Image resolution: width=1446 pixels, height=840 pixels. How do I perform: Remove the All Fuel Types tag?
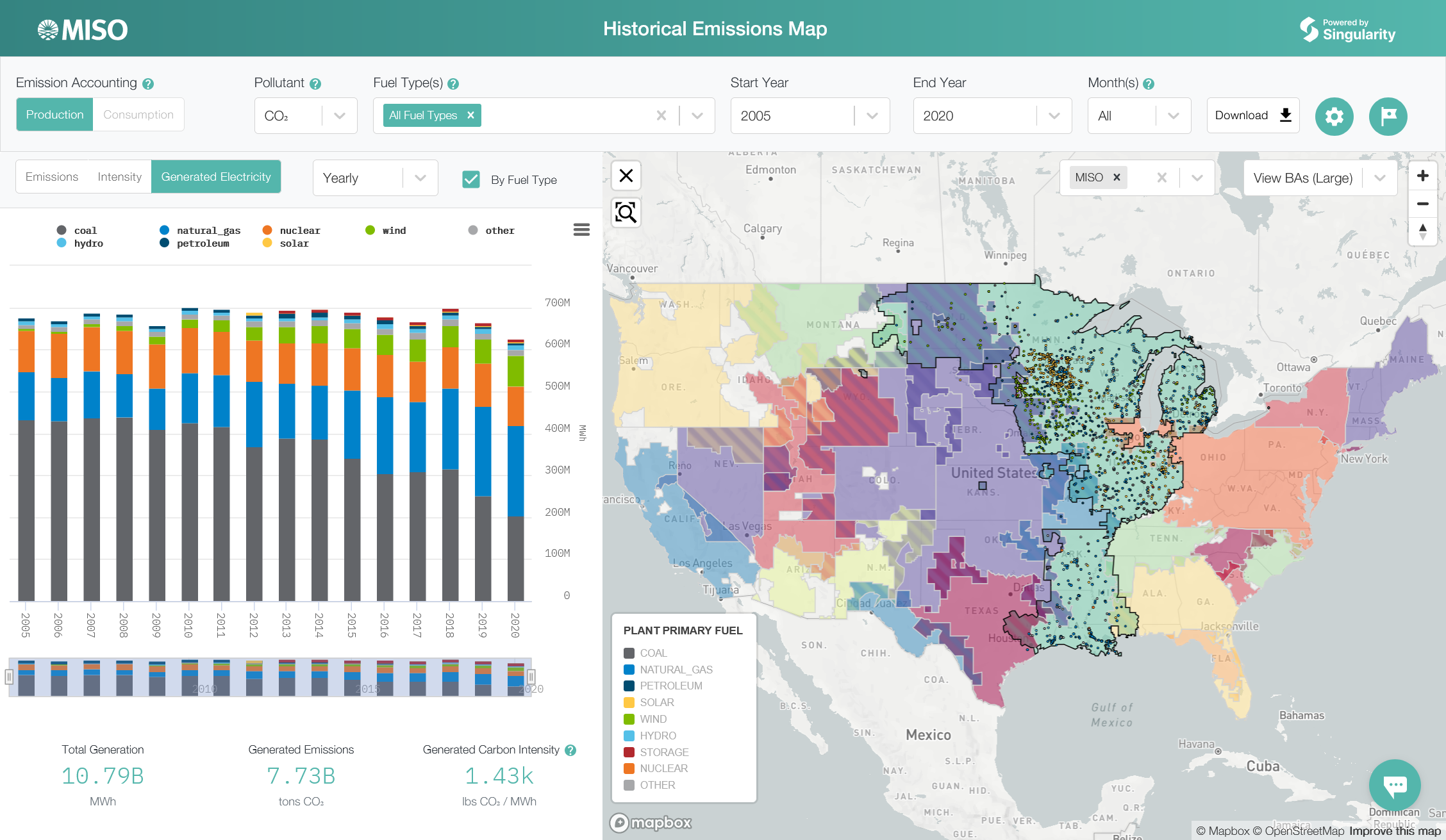pos(470,115)
